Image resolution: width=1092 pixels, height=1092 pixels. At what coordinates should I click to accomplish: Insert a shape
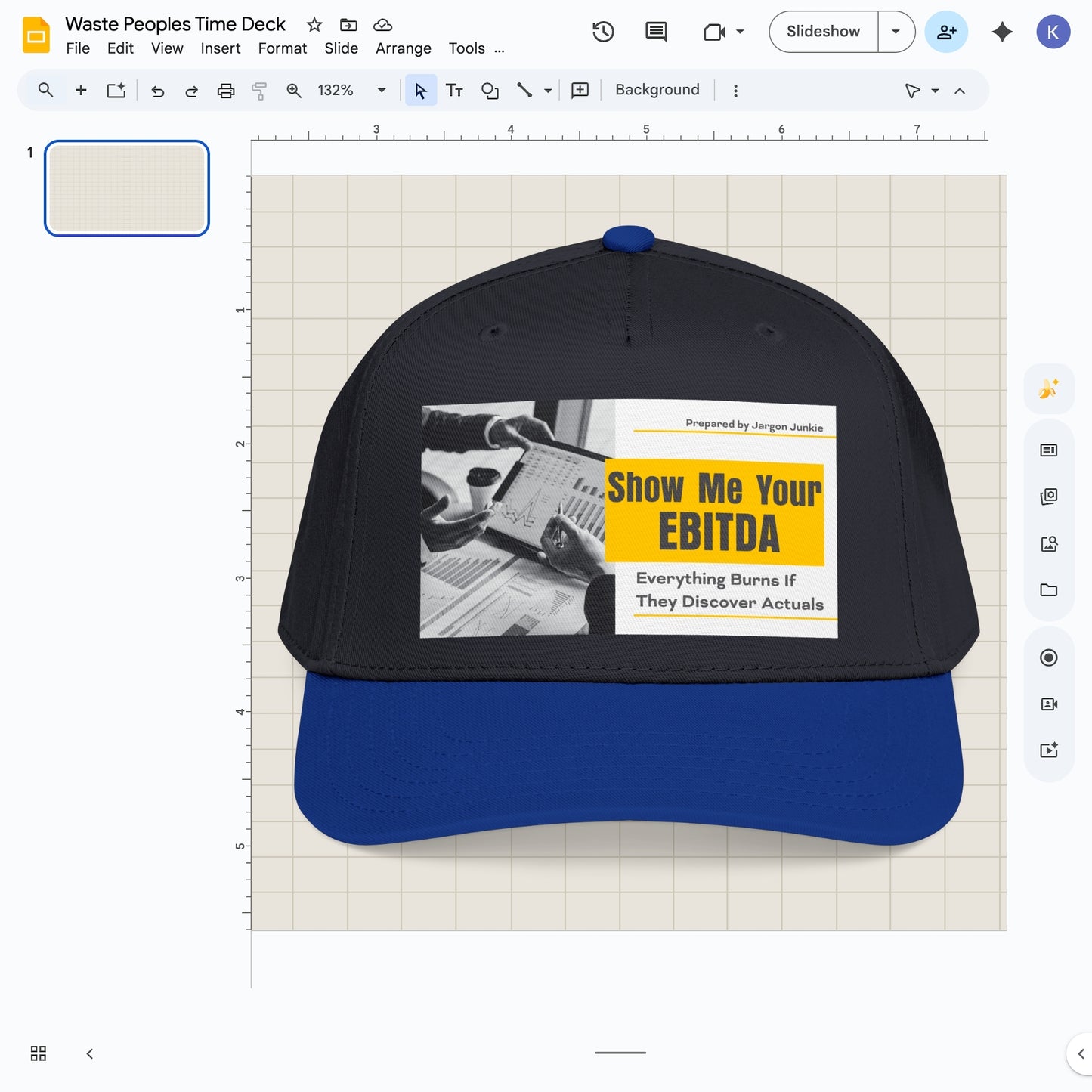pyautogui.click(x=490, y=91)
